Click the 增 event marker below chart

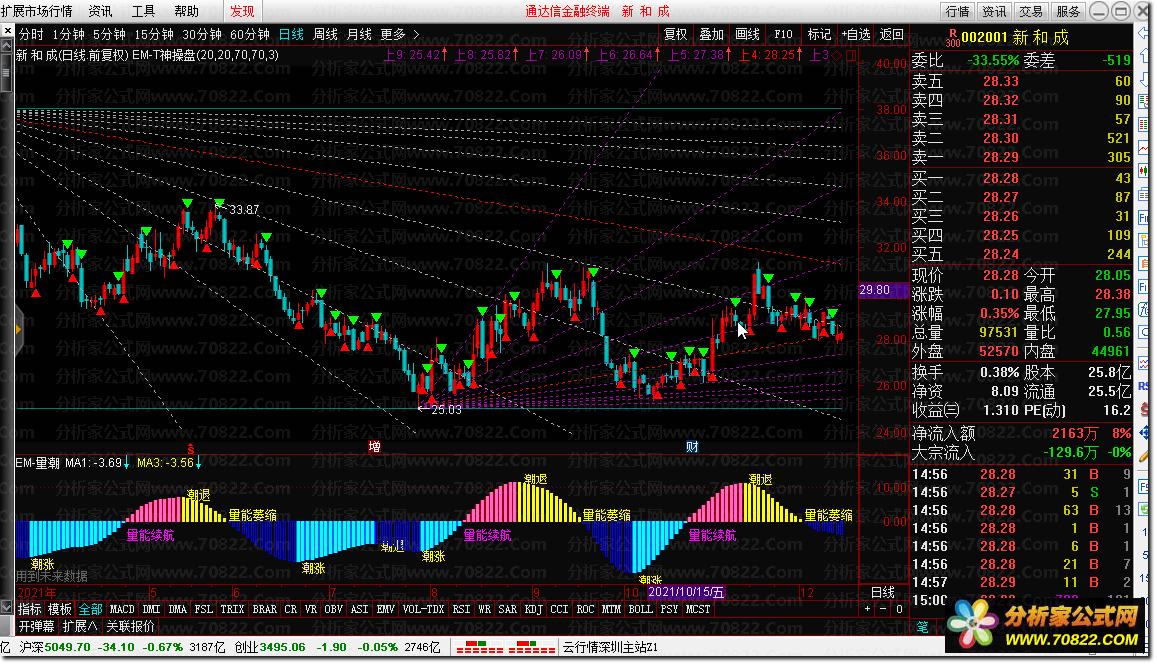374,446
